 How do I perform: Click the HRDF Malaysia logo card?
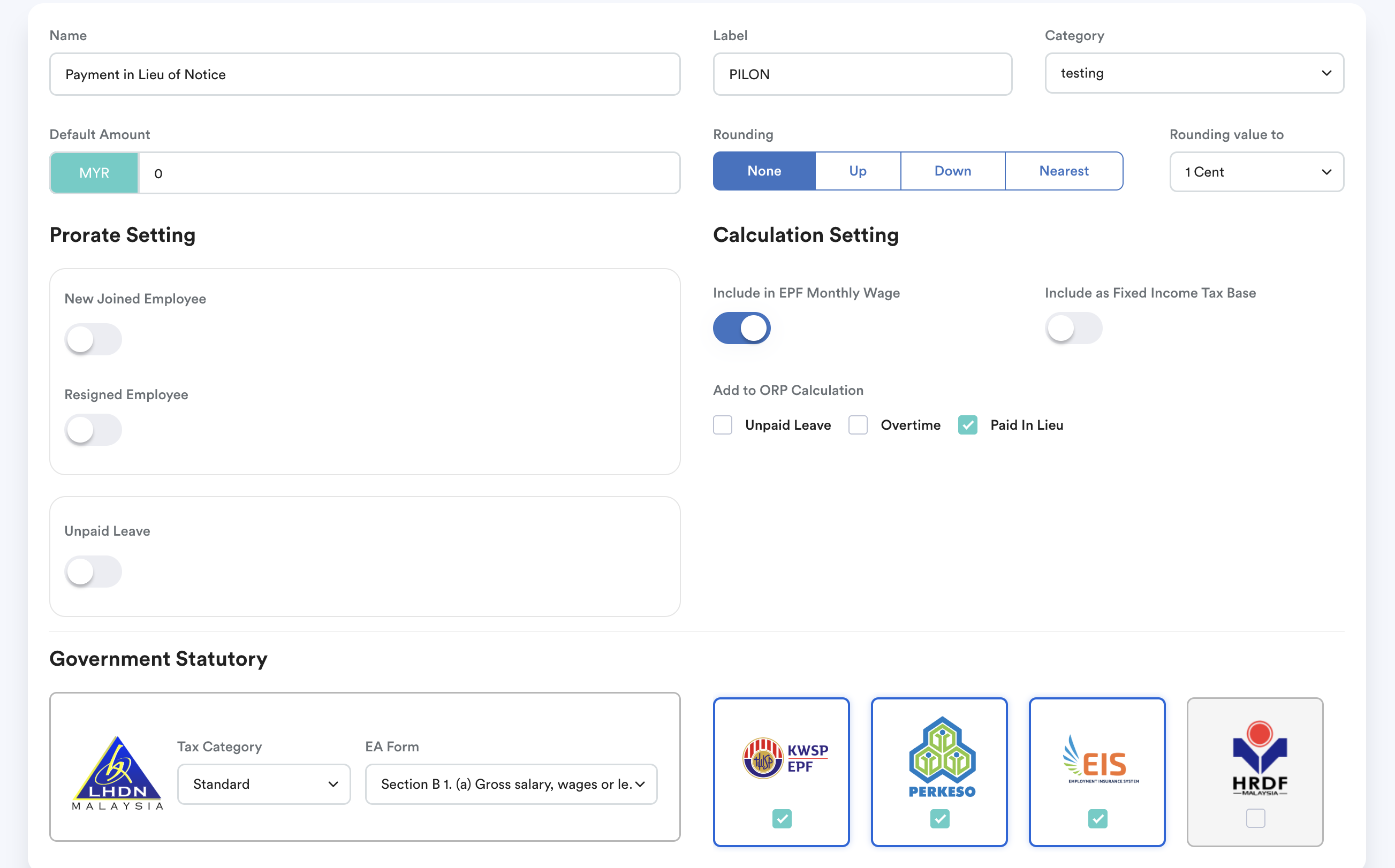click(x=1255, y=758)
